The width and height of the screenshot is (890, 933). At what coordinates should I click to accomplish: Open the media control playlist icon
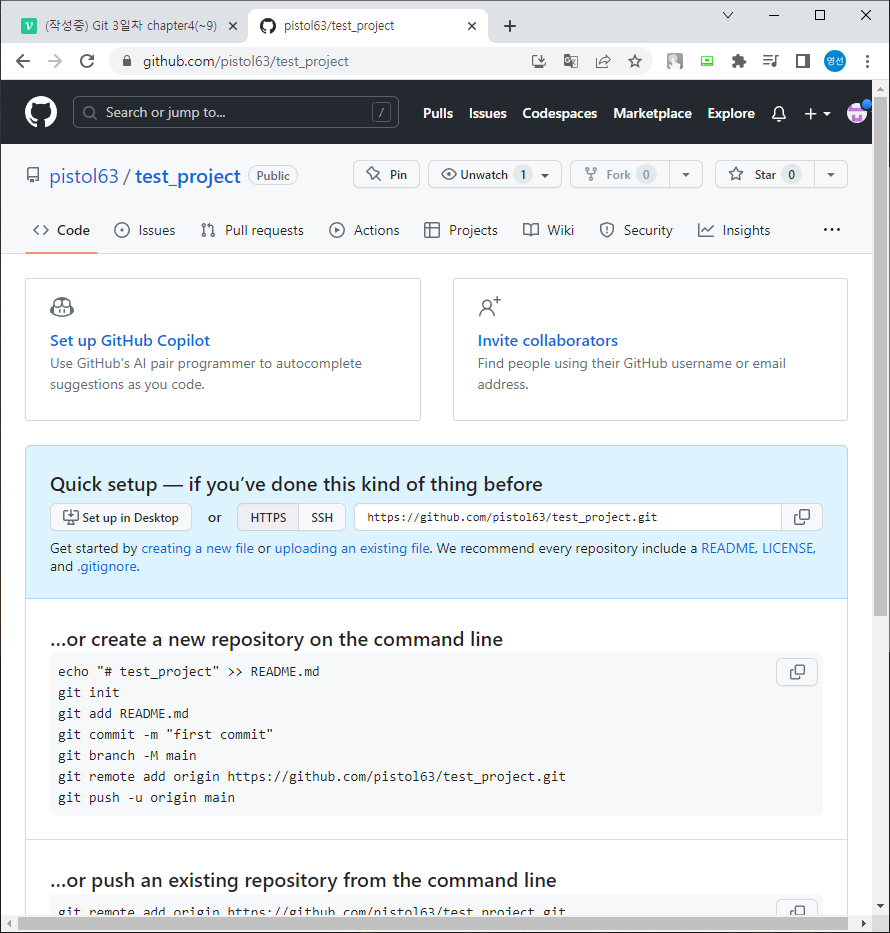(x=770, y=61)
